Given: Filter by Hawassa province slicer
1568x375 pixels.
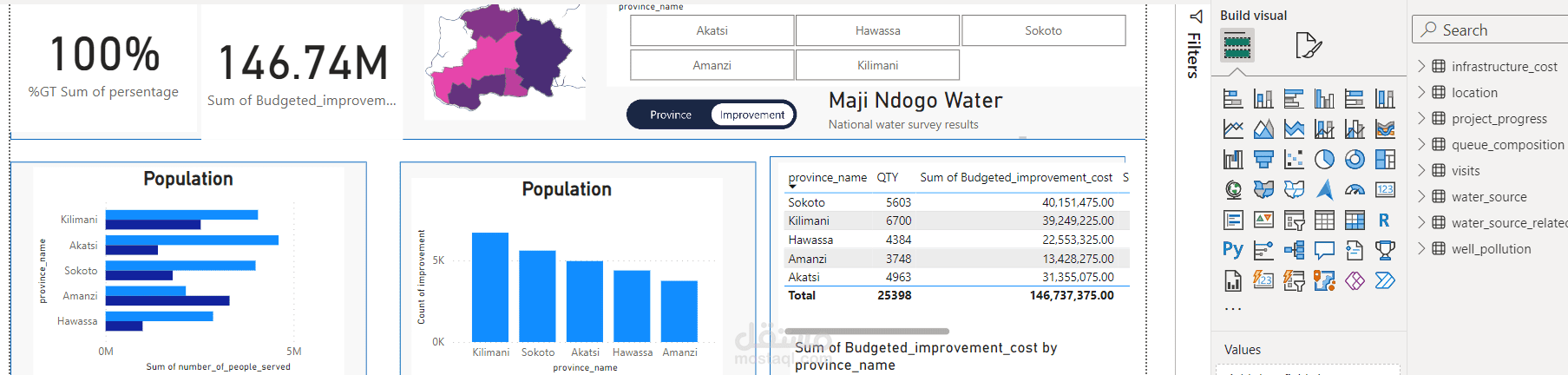Looking at the screenshot, I should click(x=877, y=30).
